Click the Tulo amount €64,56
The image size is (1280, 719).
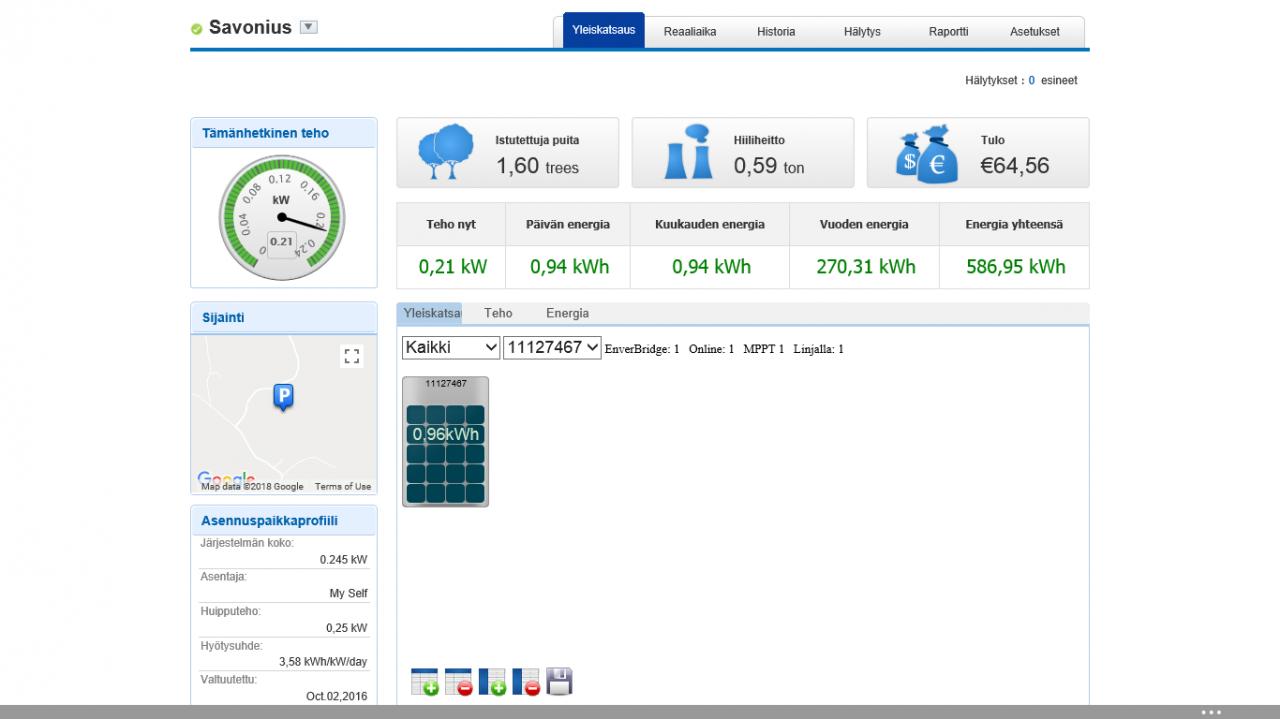point(1015,166)
